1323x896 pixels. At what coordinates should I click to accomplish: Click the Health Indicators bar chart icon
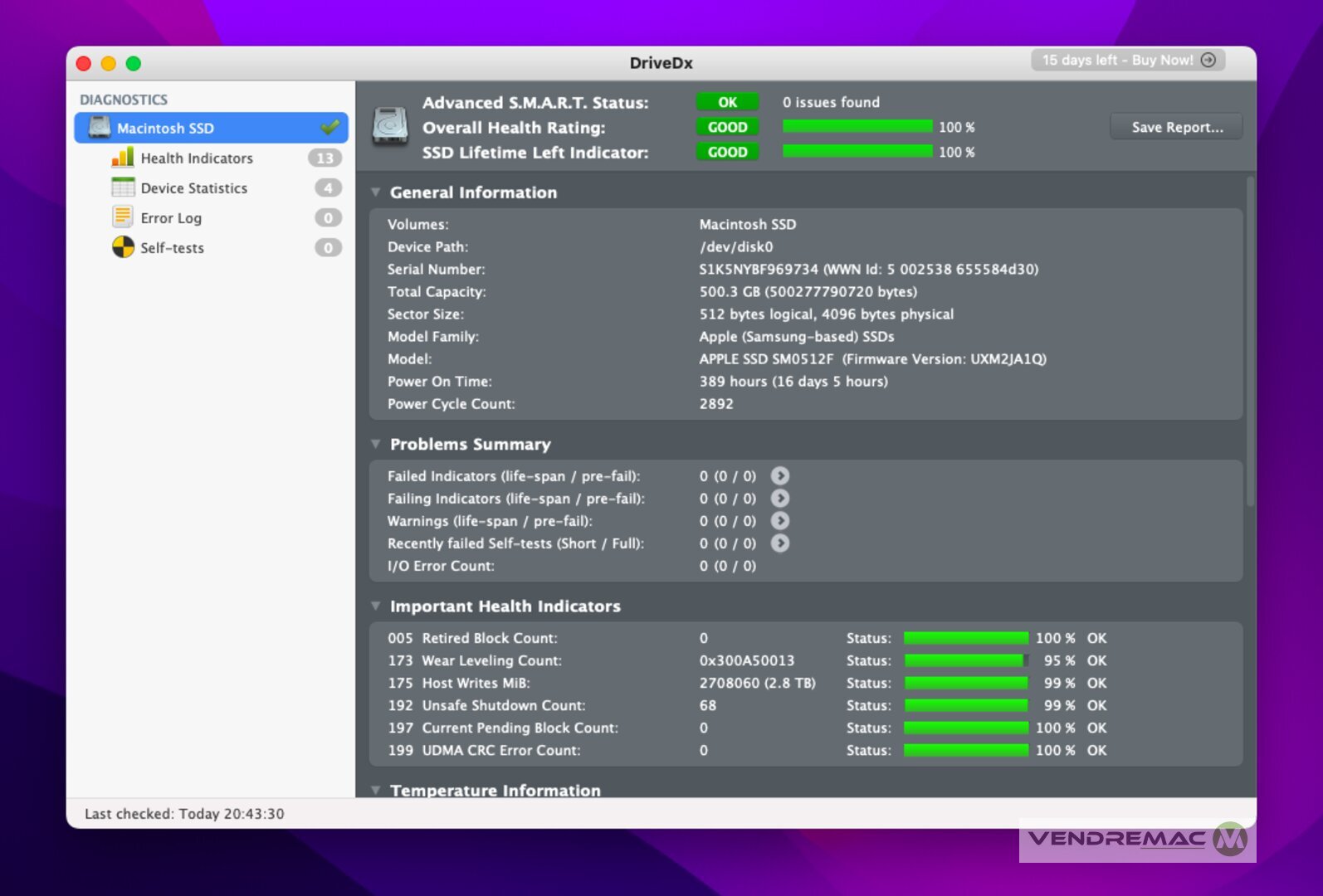123,158
